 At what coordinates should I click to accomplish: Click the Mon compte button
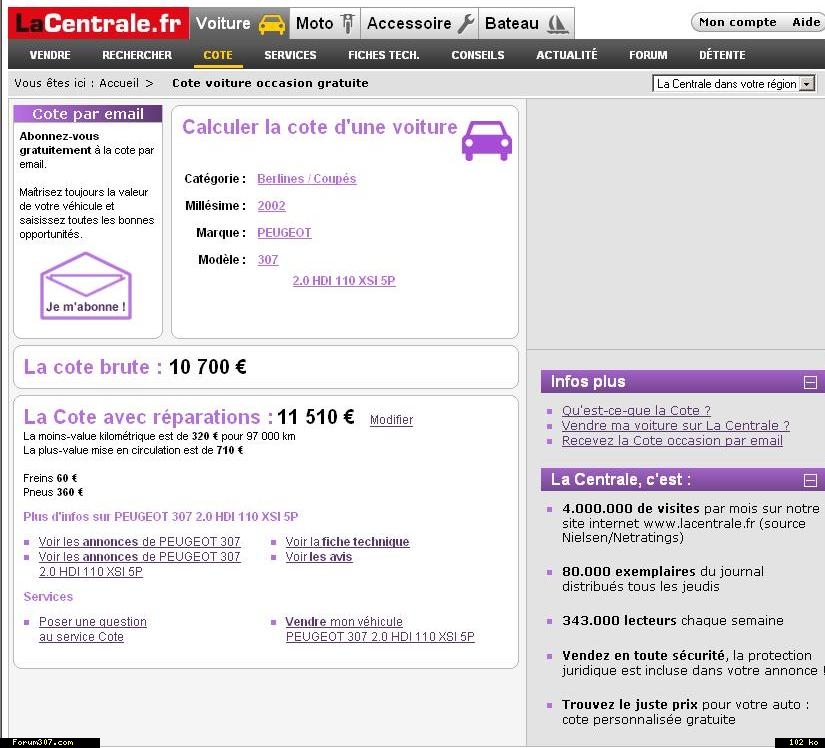click(x=739, y=22)
